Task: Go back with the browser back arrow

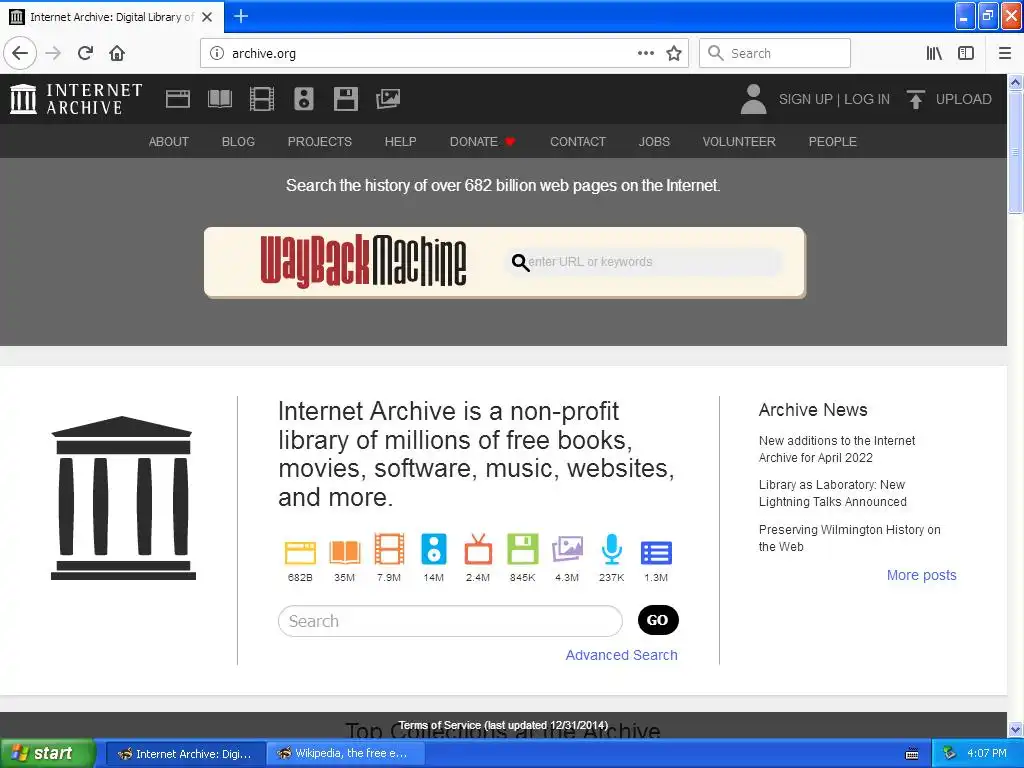Action: tap(20, 53)
